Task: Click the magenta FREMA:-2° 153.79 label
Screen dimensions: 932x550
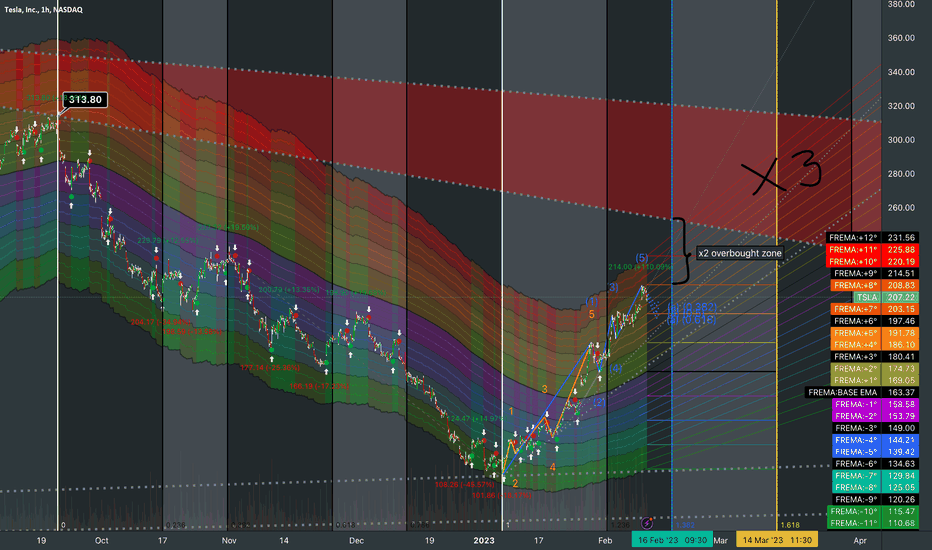Action: pyautogui.click(x=874, y=416)
